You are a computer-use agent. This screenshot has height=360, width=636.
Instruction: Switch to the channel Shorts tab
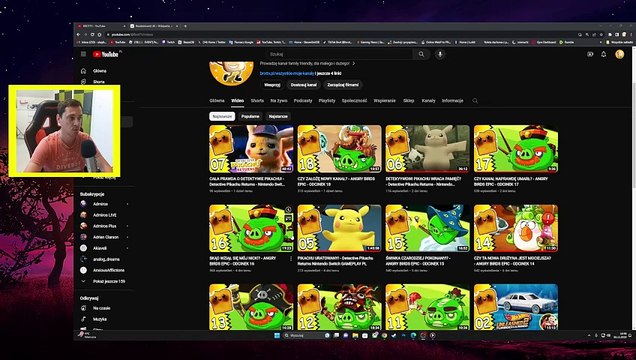coord(257,101)
